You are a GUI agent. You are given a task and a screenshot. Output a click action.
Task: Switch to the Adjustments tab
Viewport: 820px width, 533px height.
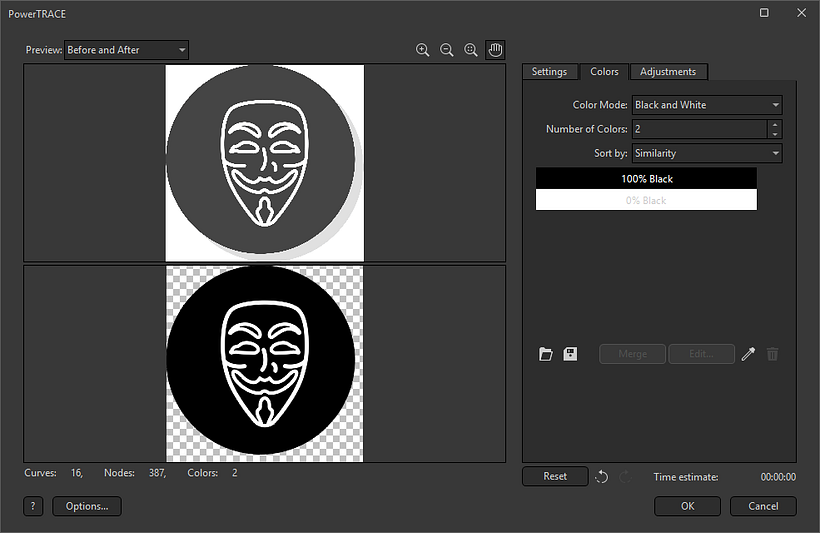(x=670, y=72)
